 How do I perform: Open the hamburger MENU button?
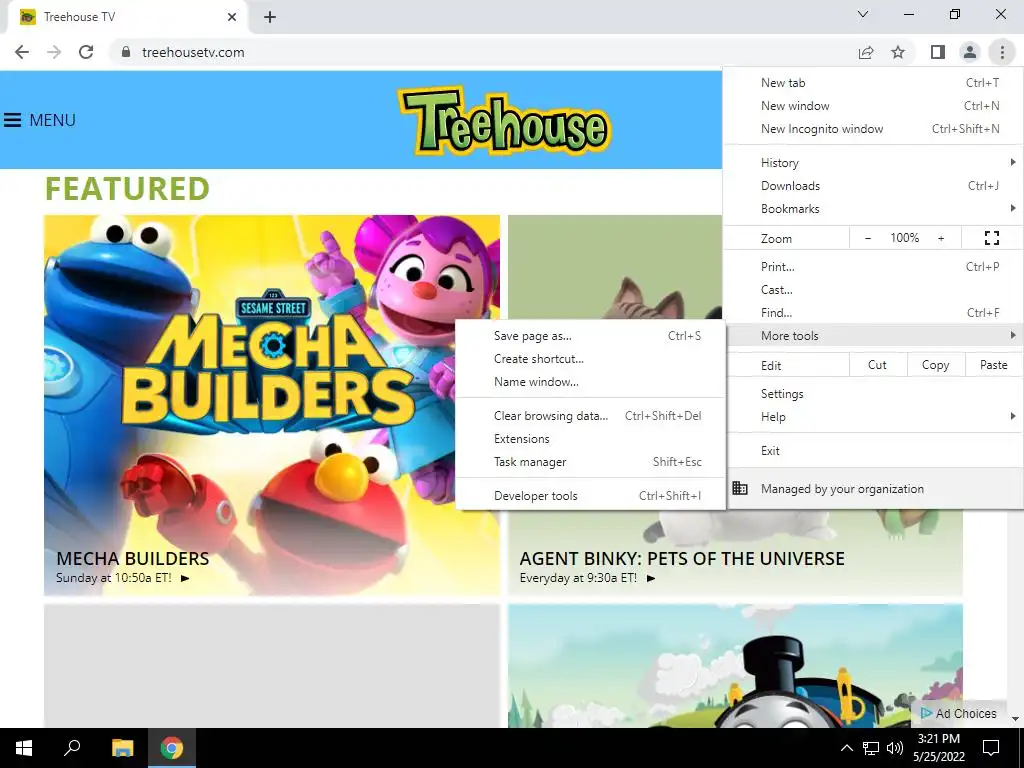pyautogui.click(x=40, y=120)
